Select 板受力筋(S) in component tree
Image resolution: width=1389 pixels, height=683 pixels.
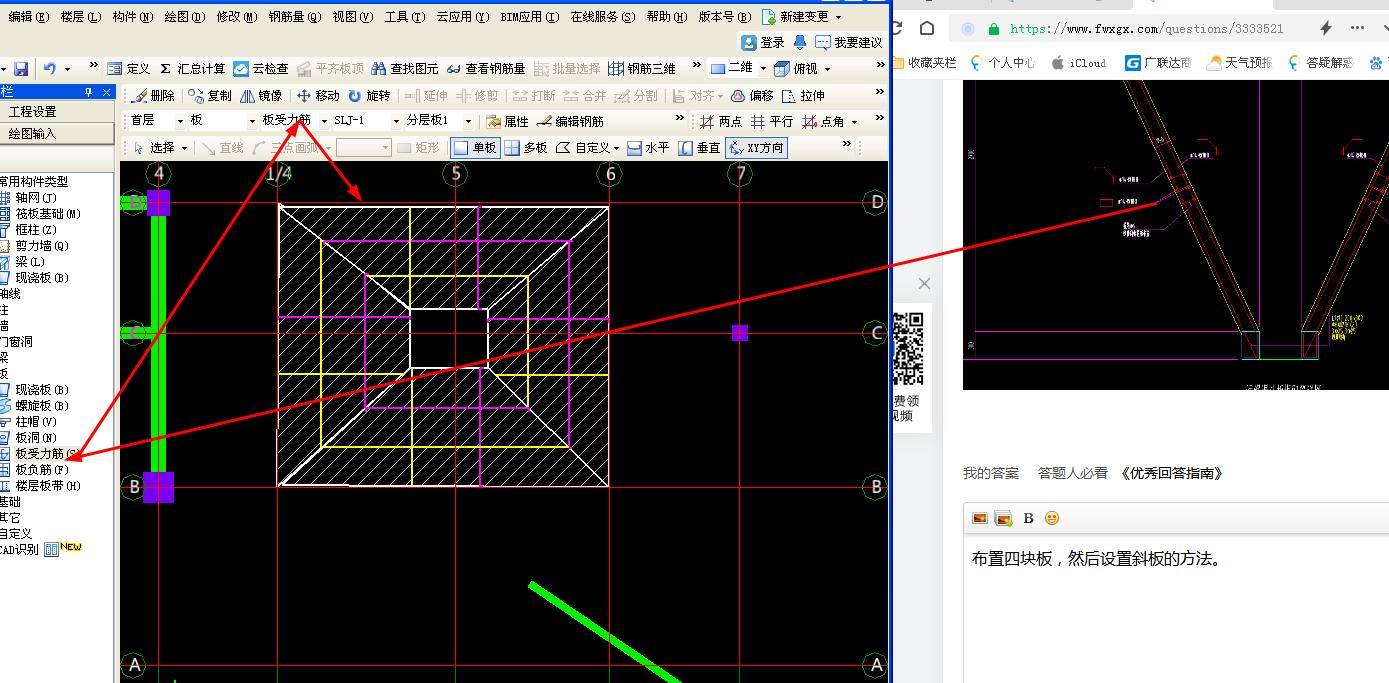point(40,454)
